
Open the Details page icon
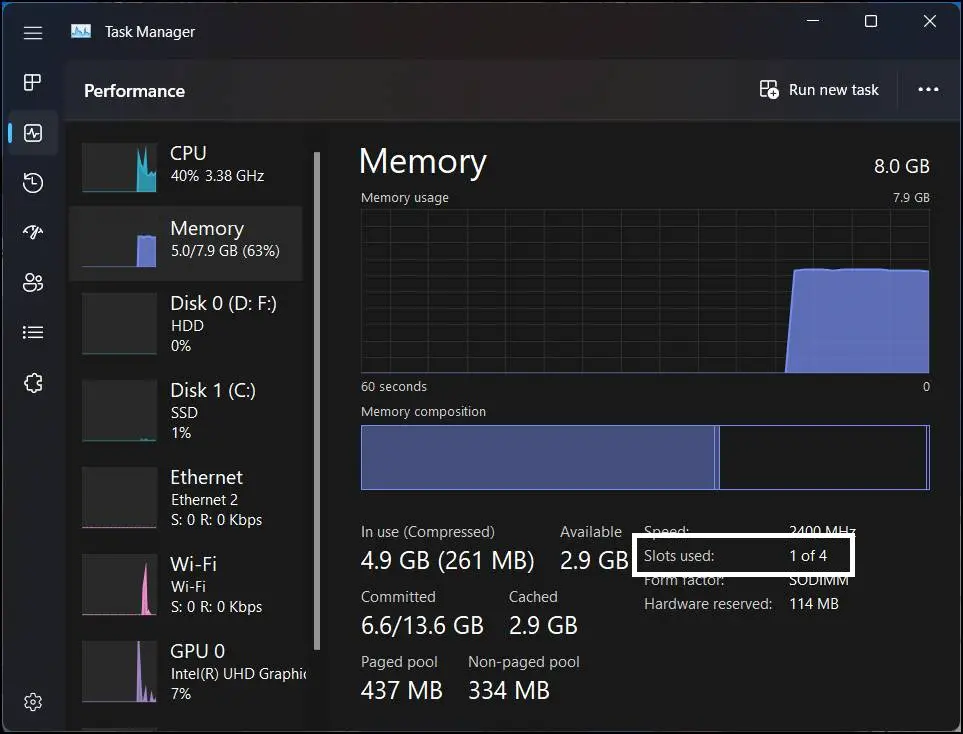(33, 332)
